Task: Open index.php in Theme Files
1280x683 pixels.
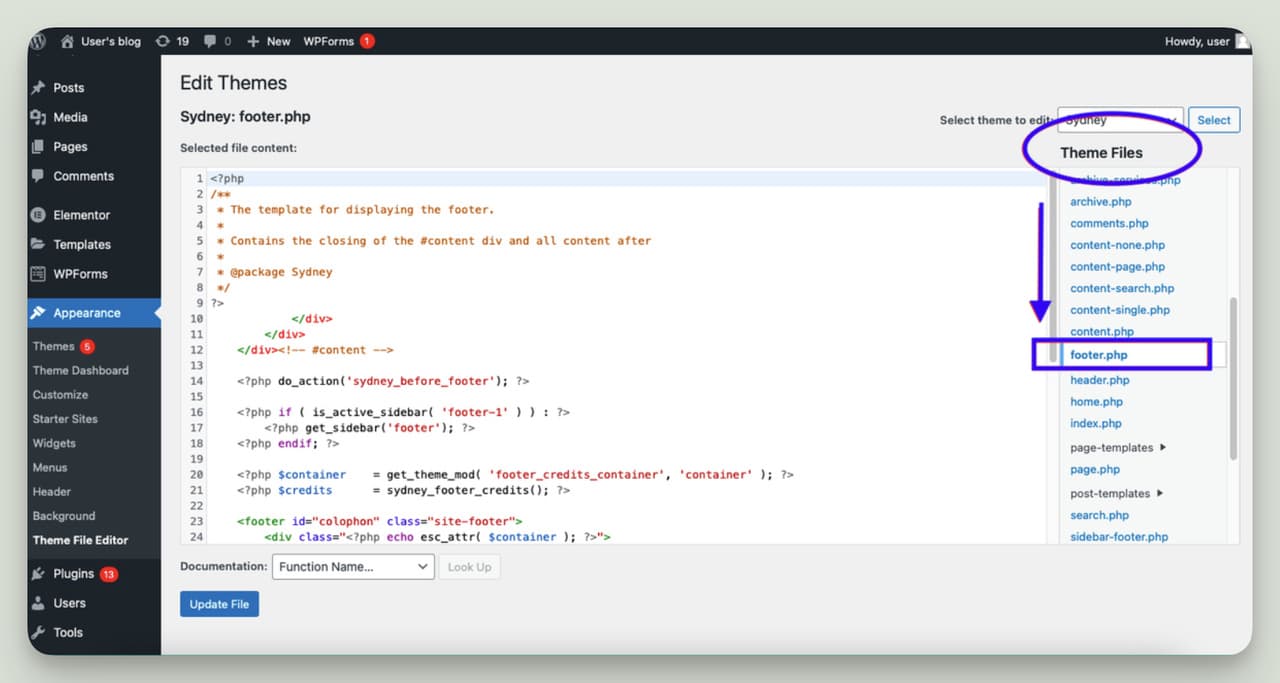Action: [1096, 424]
